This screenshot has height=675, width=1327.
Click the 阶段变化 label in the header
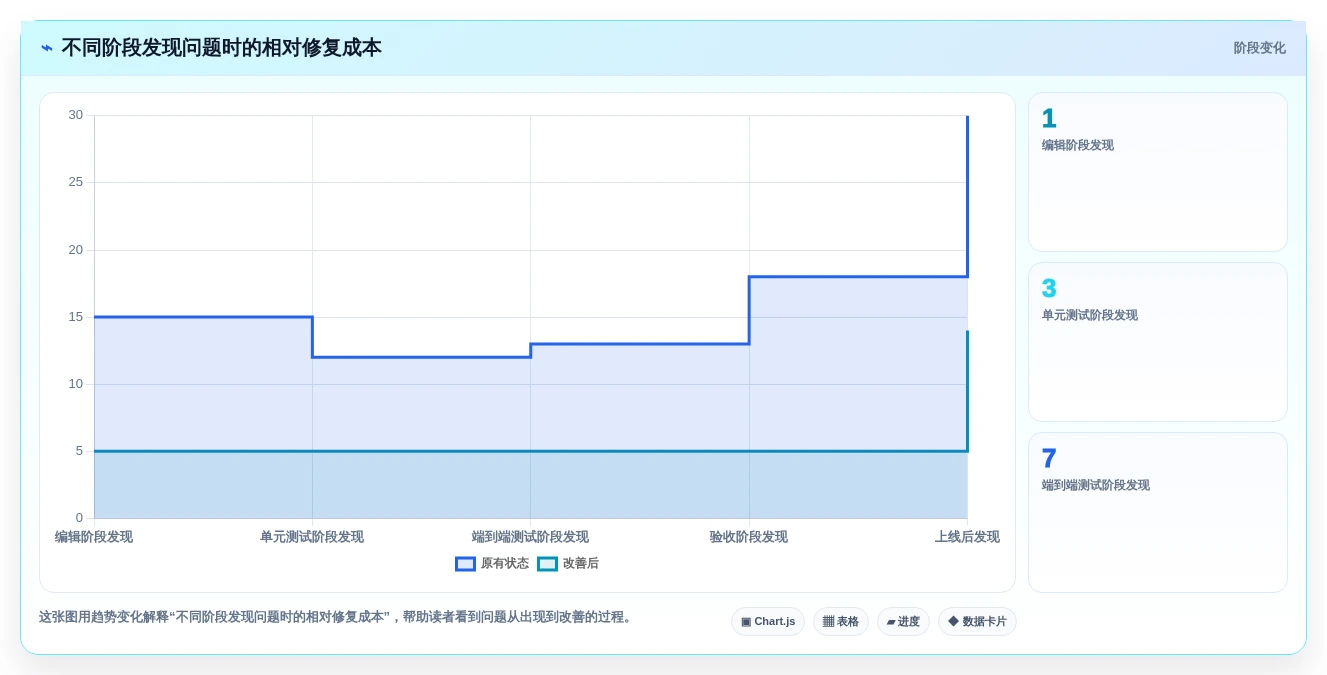[x=1259, y=48]
